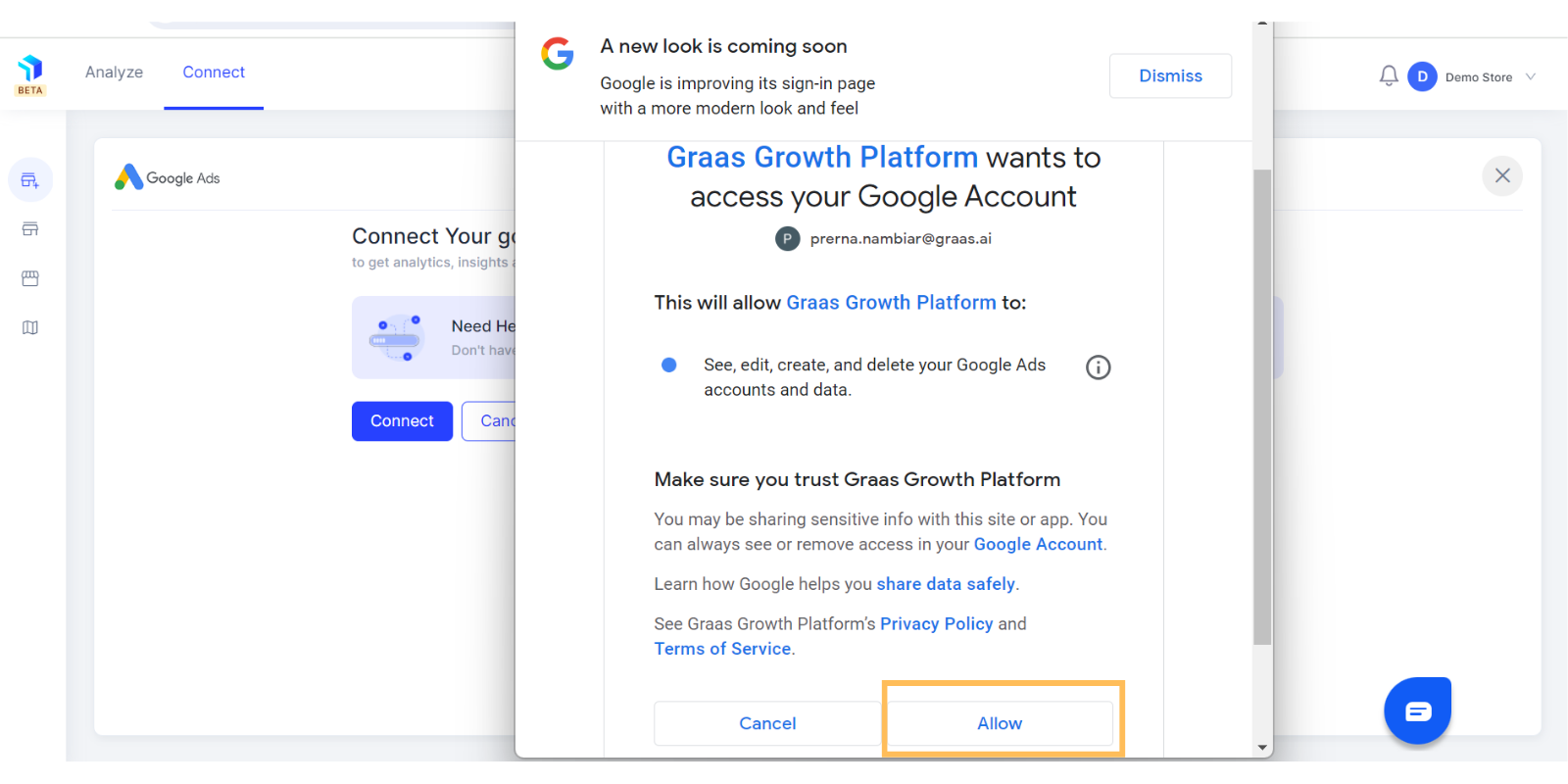Open the second sidebar storefront icon
This screenshot has height=784, width=1568.
tap(30, 229)
